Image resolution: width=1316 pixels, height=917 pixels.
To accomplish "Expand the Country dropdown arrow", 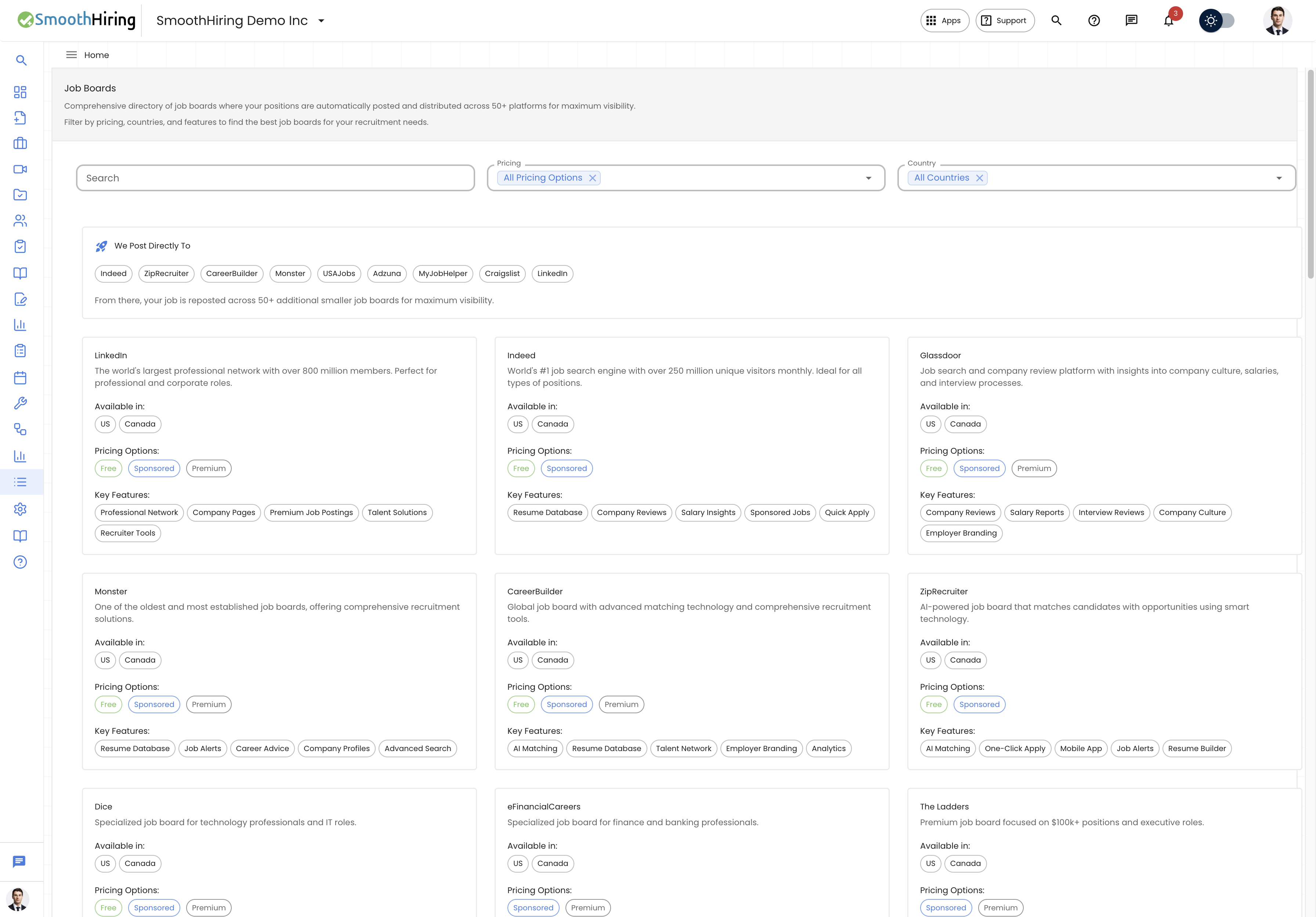I will (1279, 178).
